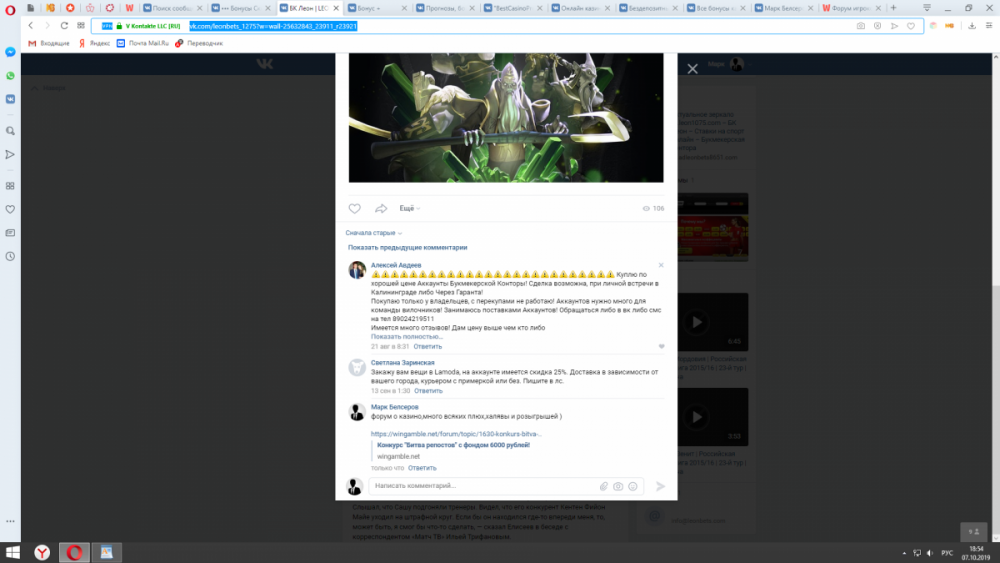
Task: Switch to the Марк Белсер tab
Action: (784, 8)
